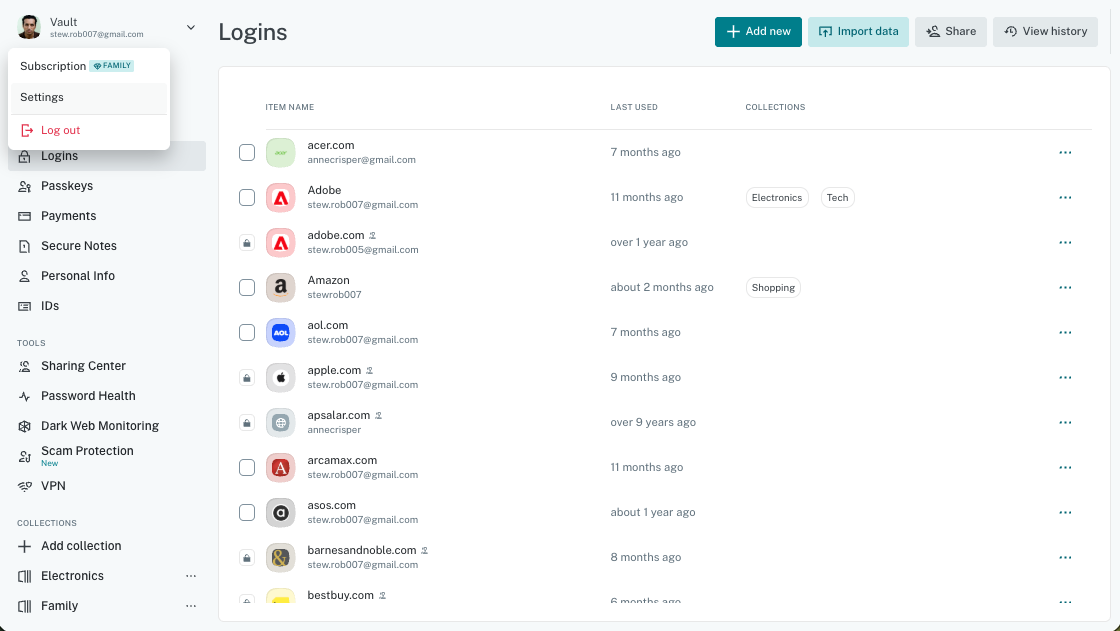Collapse the Vault account dropdown chevron
Image resolution: width=1120 pixels, height=631 pixels.
(x=191, y=27)
